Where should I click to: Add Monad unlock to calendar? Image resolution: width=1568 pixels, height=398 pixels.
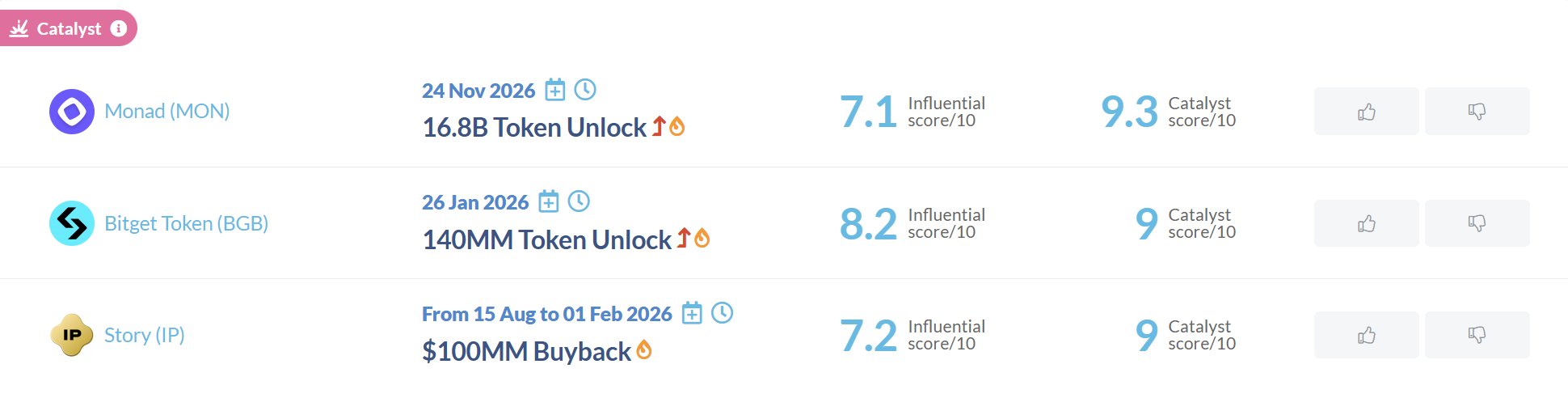point(554,90)
